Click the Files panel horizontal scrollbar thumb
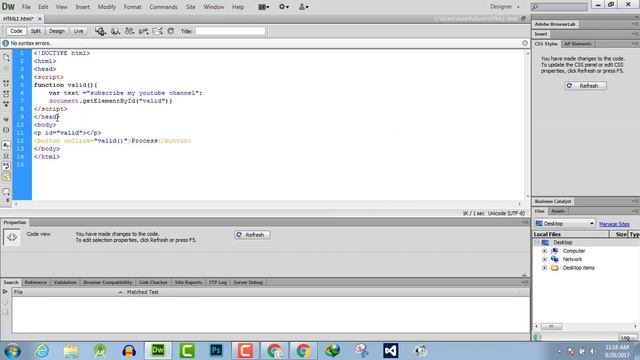This screenshot has height=360, width=640. 551,326
